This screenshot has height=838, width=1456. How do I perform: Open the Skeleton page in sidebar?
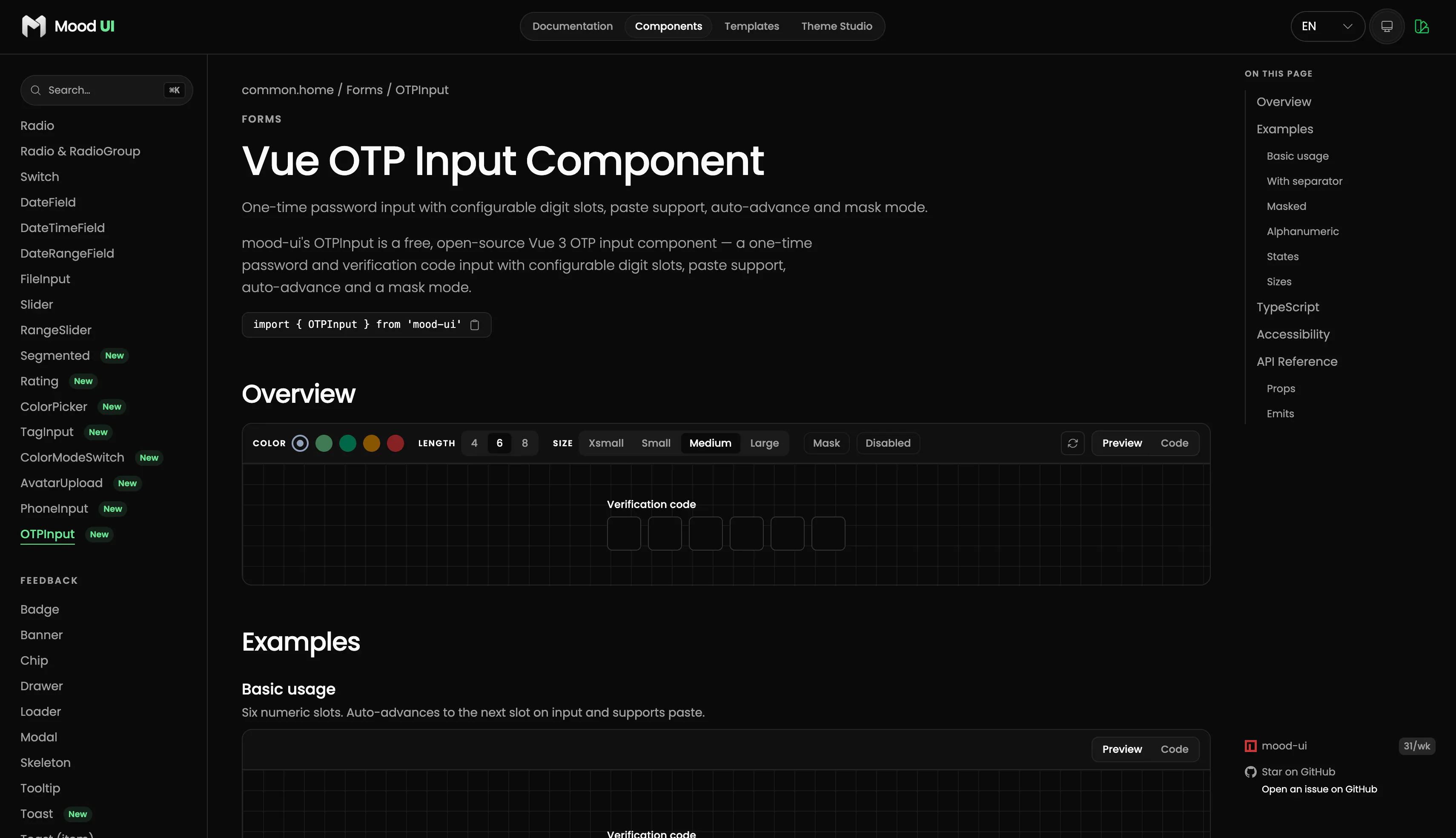[x=46, y=763]
